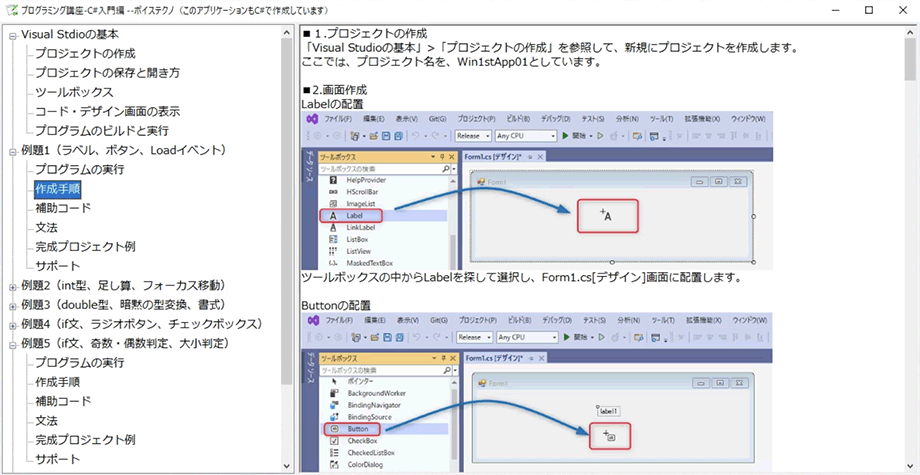Open コード・デザイン画面の表示 topic
The width and height of the screenshot is (920, 475).
click(x=107, y=111)
